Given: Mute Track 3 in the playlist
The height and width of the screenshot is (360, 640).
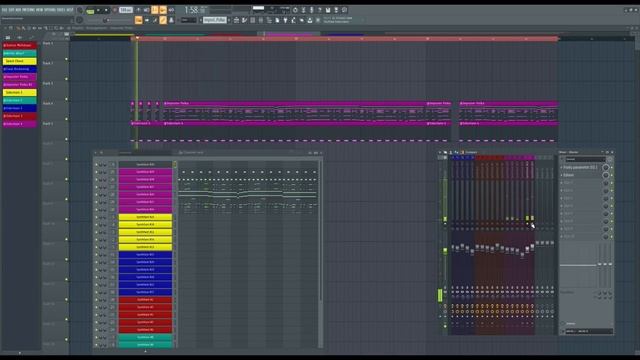Looking at the screenshot, I should (66, 99).
